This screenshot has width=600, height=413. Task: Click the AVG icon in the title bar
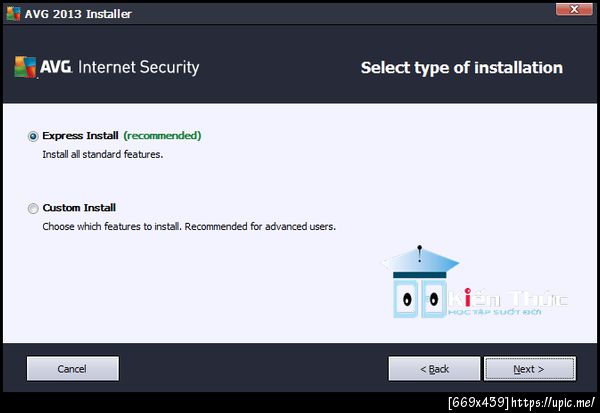click(x=13, y=13)
